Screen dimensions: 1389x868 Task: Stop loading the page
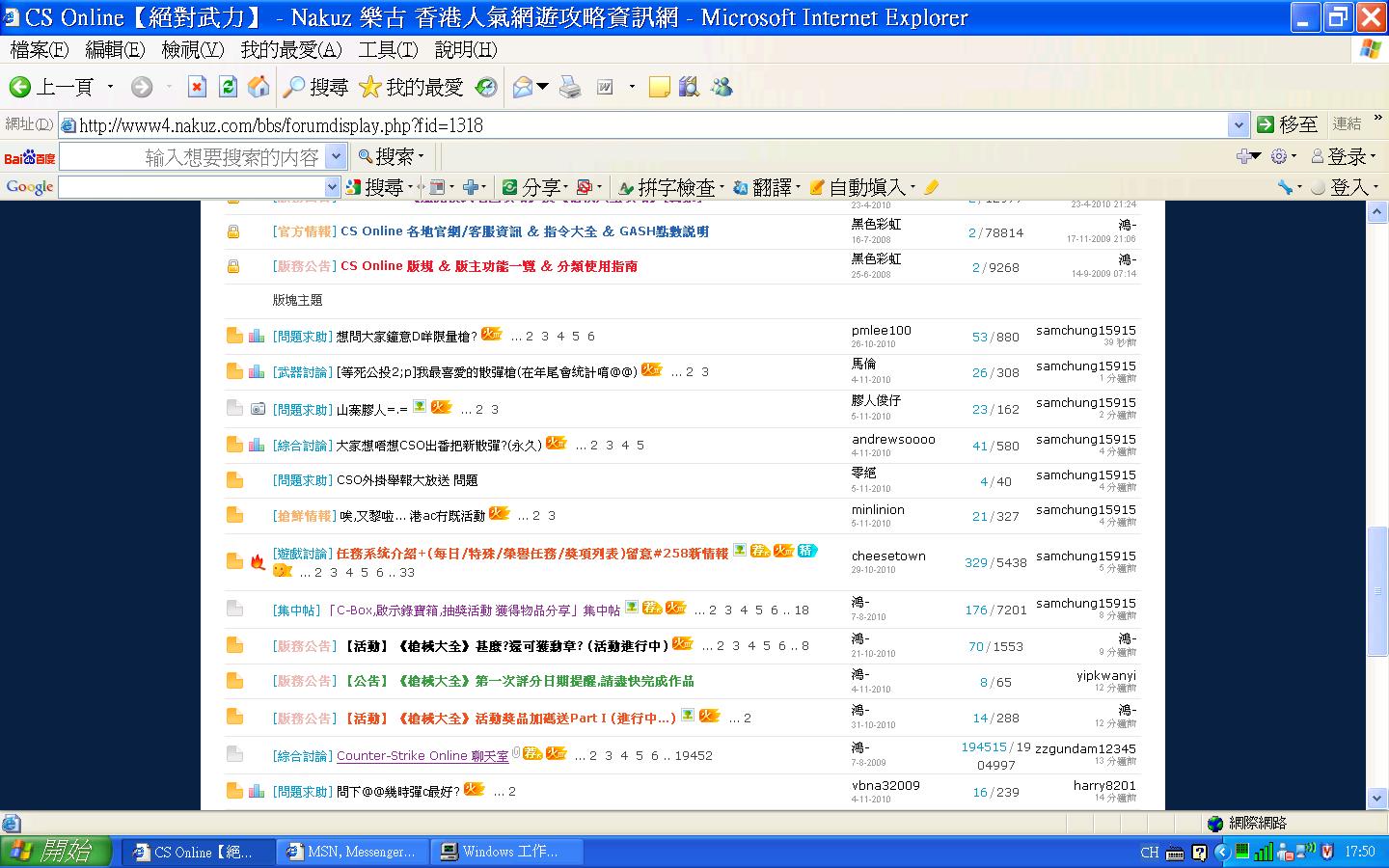click(x=197, y=88)
